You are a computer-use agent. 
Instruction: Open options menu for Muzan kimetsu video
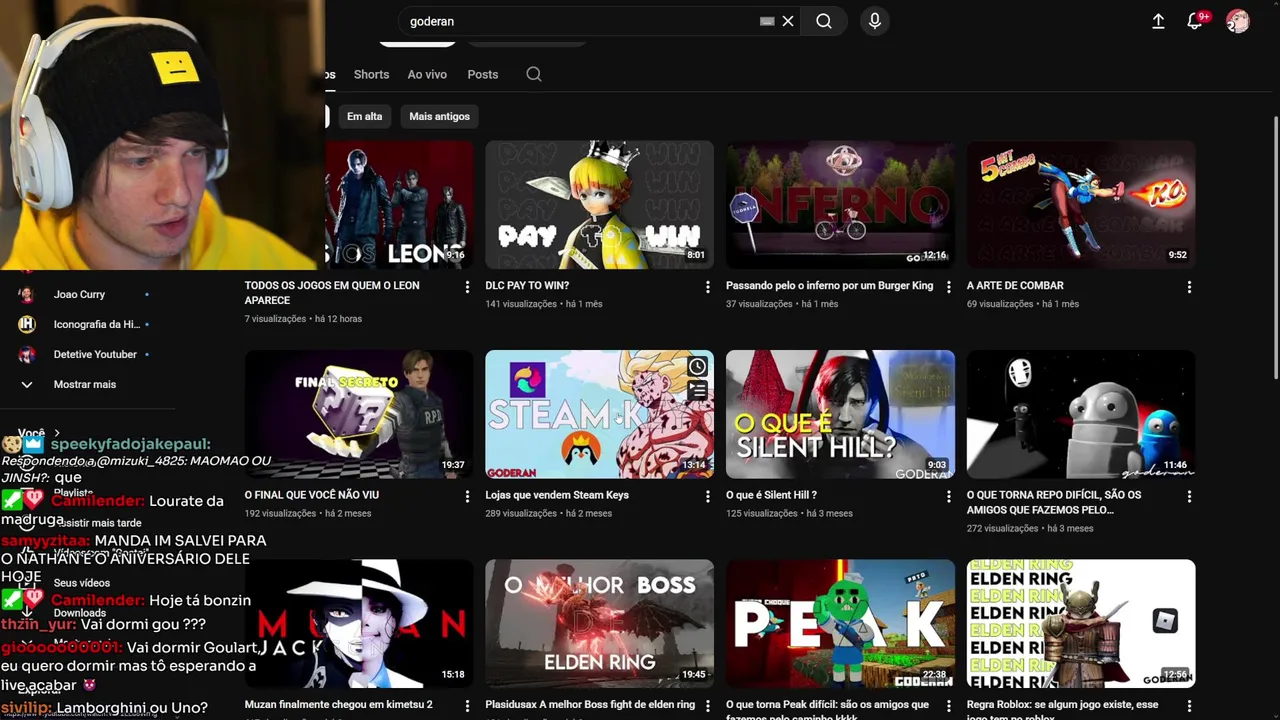pyautogui.click(x=467, y=706)
